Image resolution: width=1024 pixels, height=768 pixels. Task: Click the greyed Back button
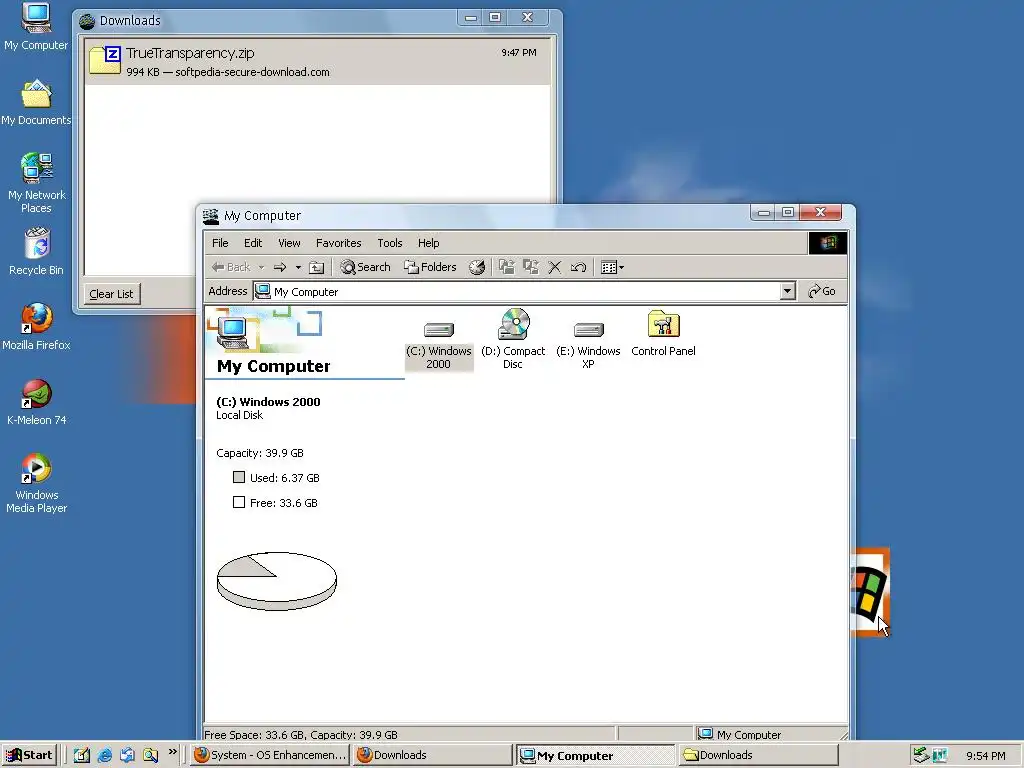coord(231,267)
